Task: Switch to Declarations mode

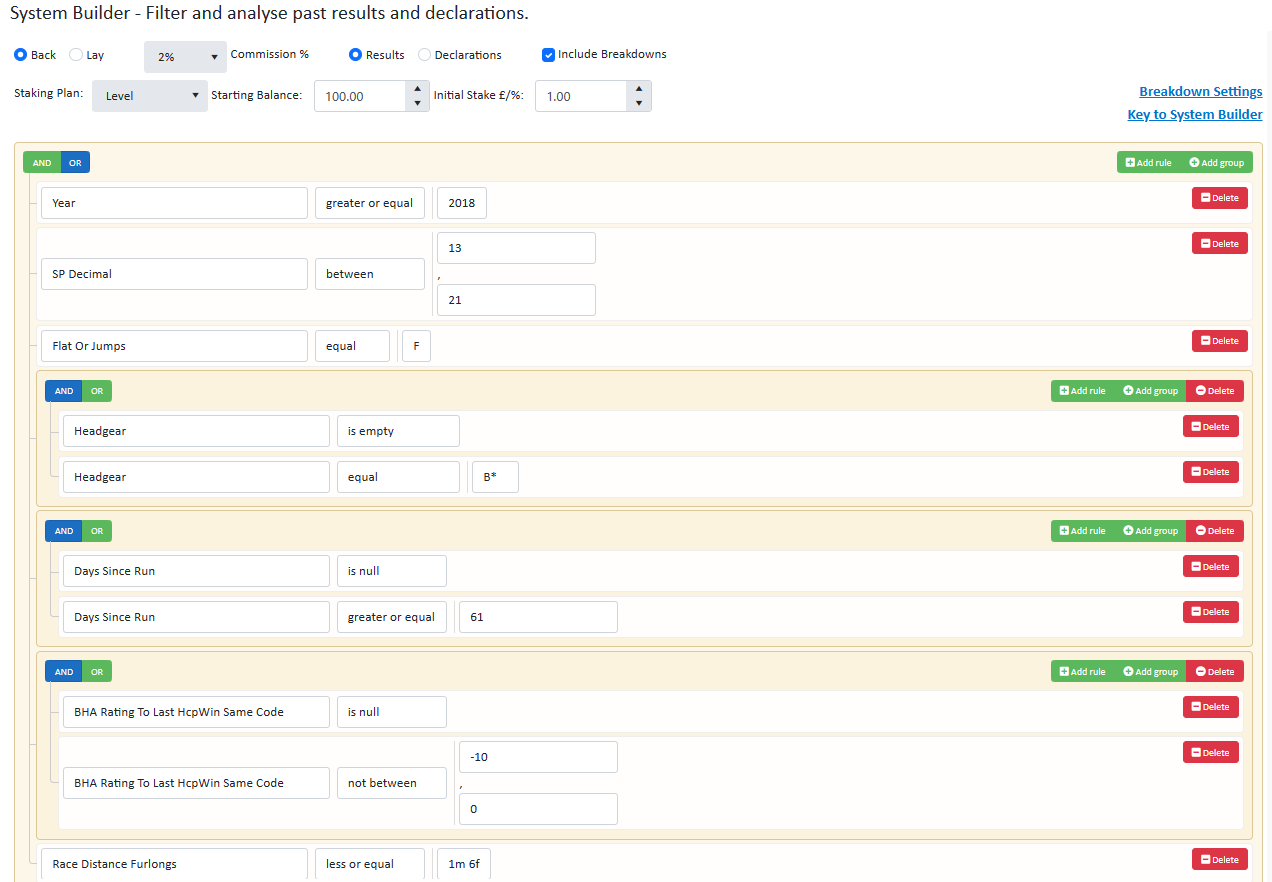Action: [x=425, y=55]
